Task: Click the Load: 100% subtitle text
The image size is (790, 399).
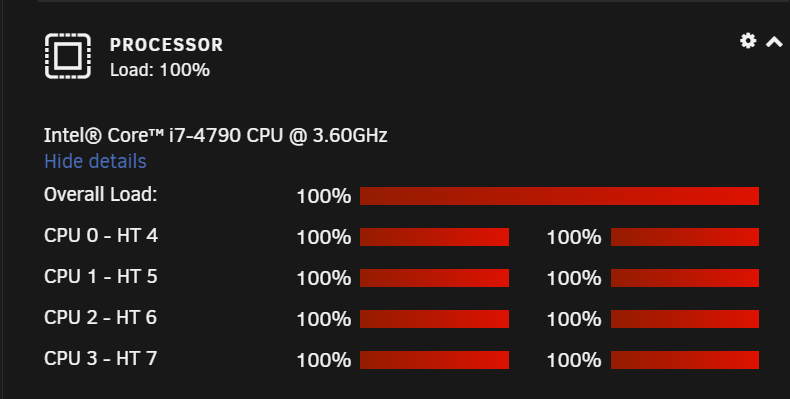Action: coord(160,70)
